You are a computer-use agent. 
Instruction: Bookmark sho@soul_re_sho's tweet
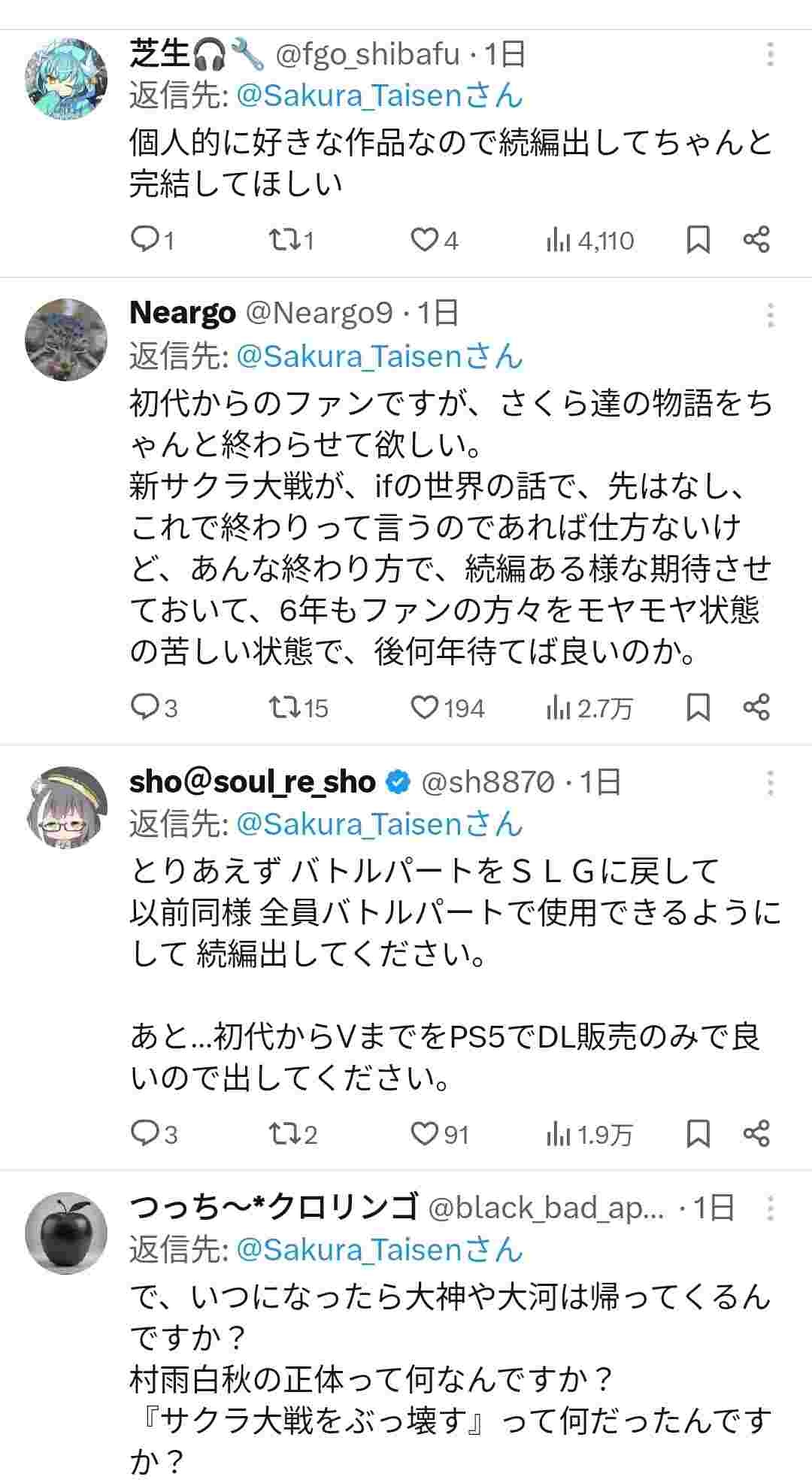[698, 1133]
